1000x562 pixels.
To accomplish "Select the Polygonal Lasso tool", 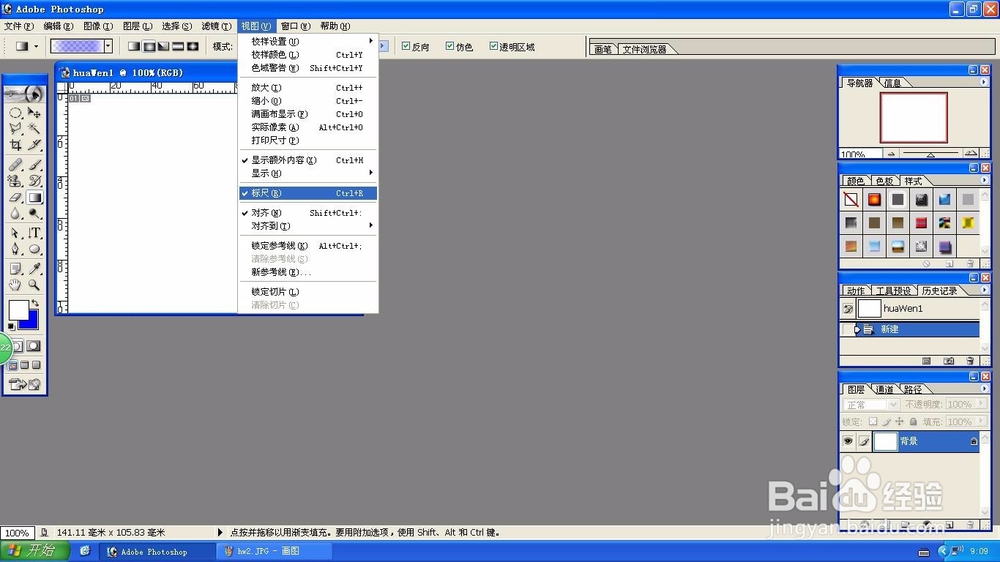I will coord(15,129).
